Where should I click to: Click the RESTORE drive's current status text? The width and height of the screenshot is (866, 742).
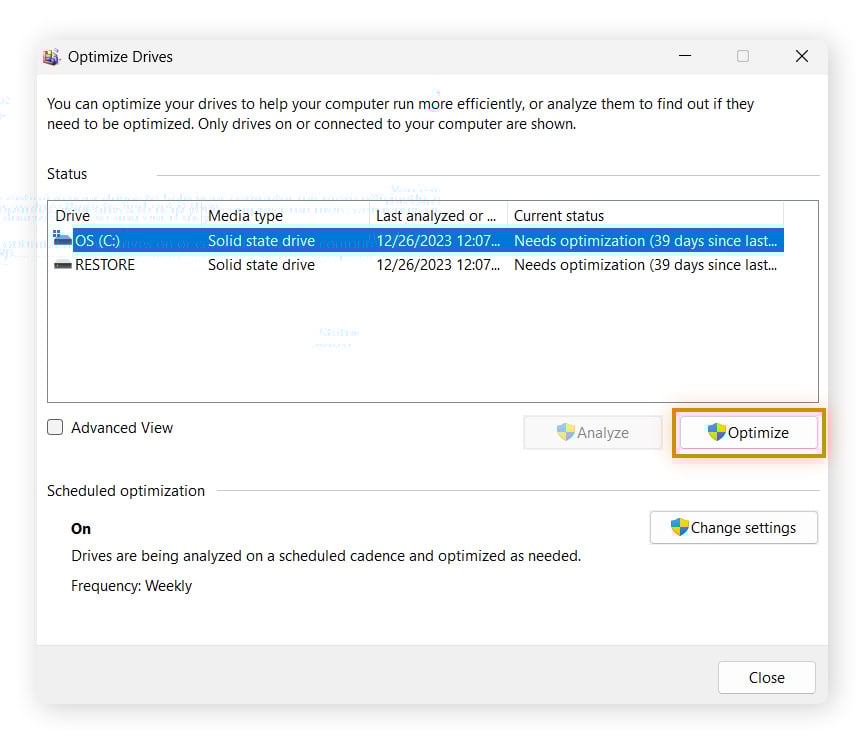tap(644, 265)
